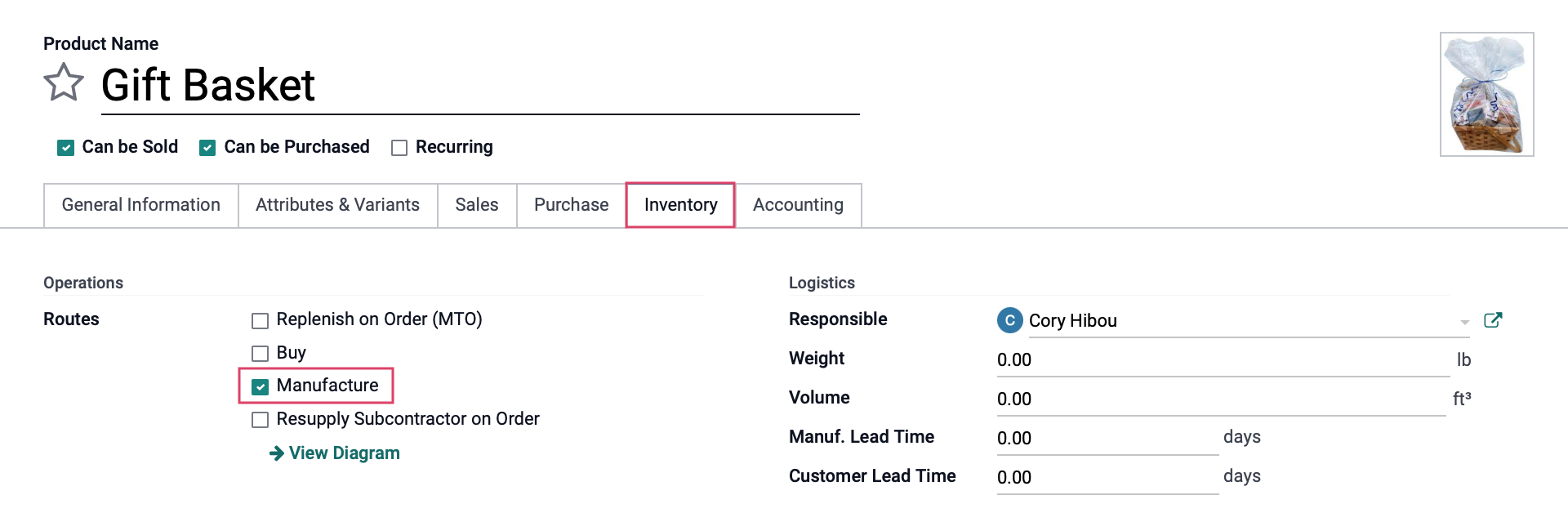
Task: Enable the Buy route checkbox
Action: pos(260,354)
